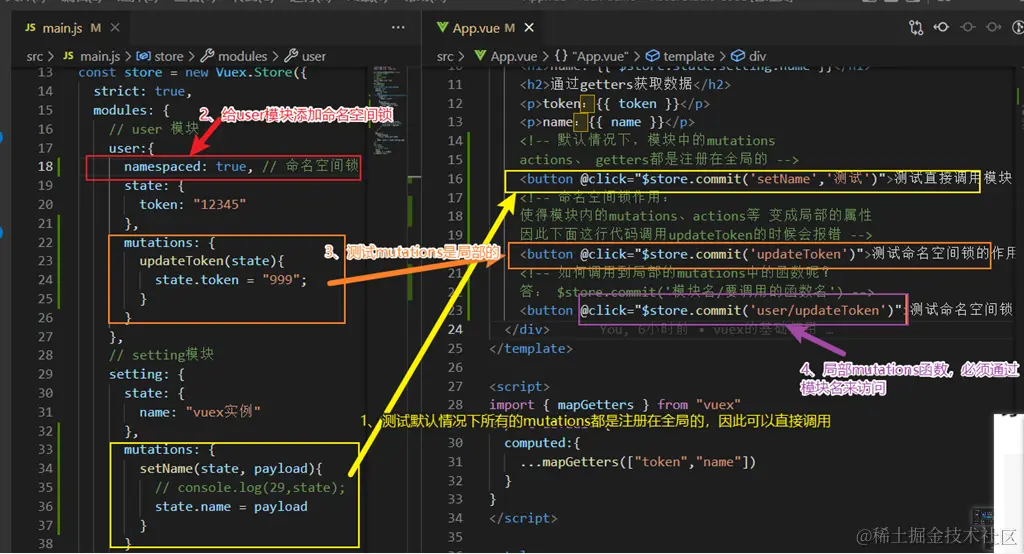Click '// console.log(29,state);' comment
This screenshot has width=1024, height=554.
point(249,488)
